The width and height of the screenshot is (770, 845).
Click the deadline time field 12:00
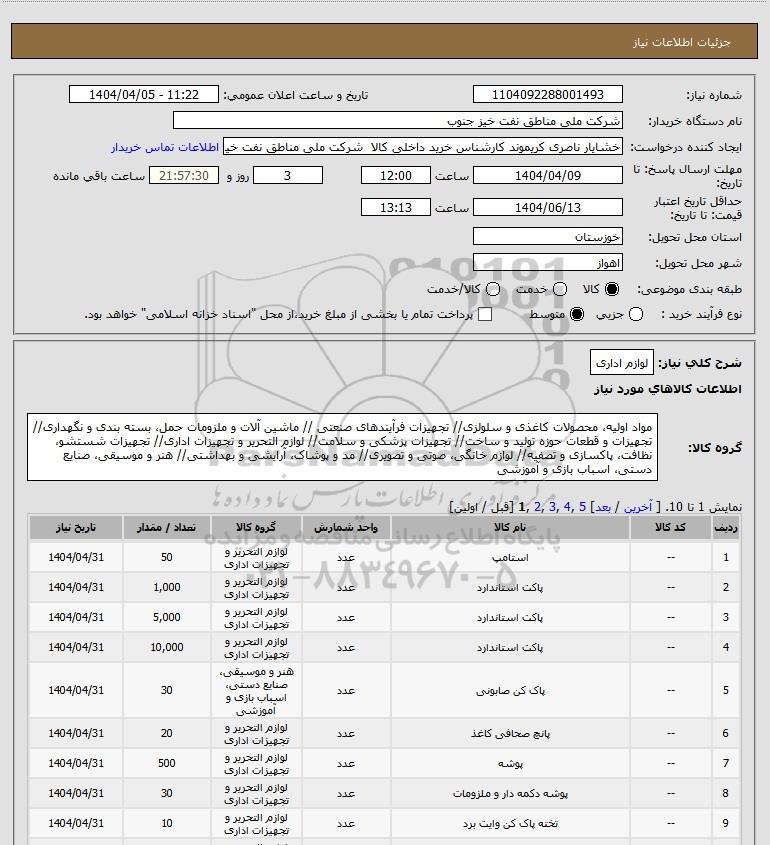396,176
